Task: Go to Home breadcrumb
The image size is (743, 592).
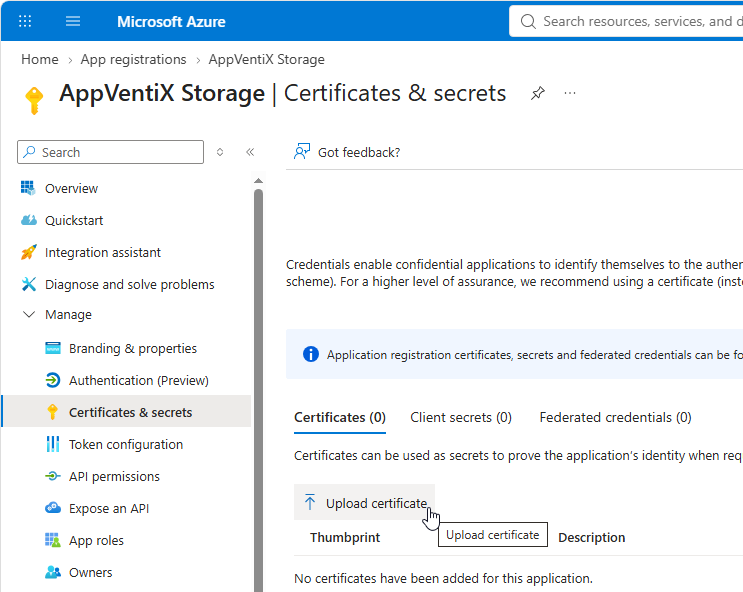Action: [40, 60]
